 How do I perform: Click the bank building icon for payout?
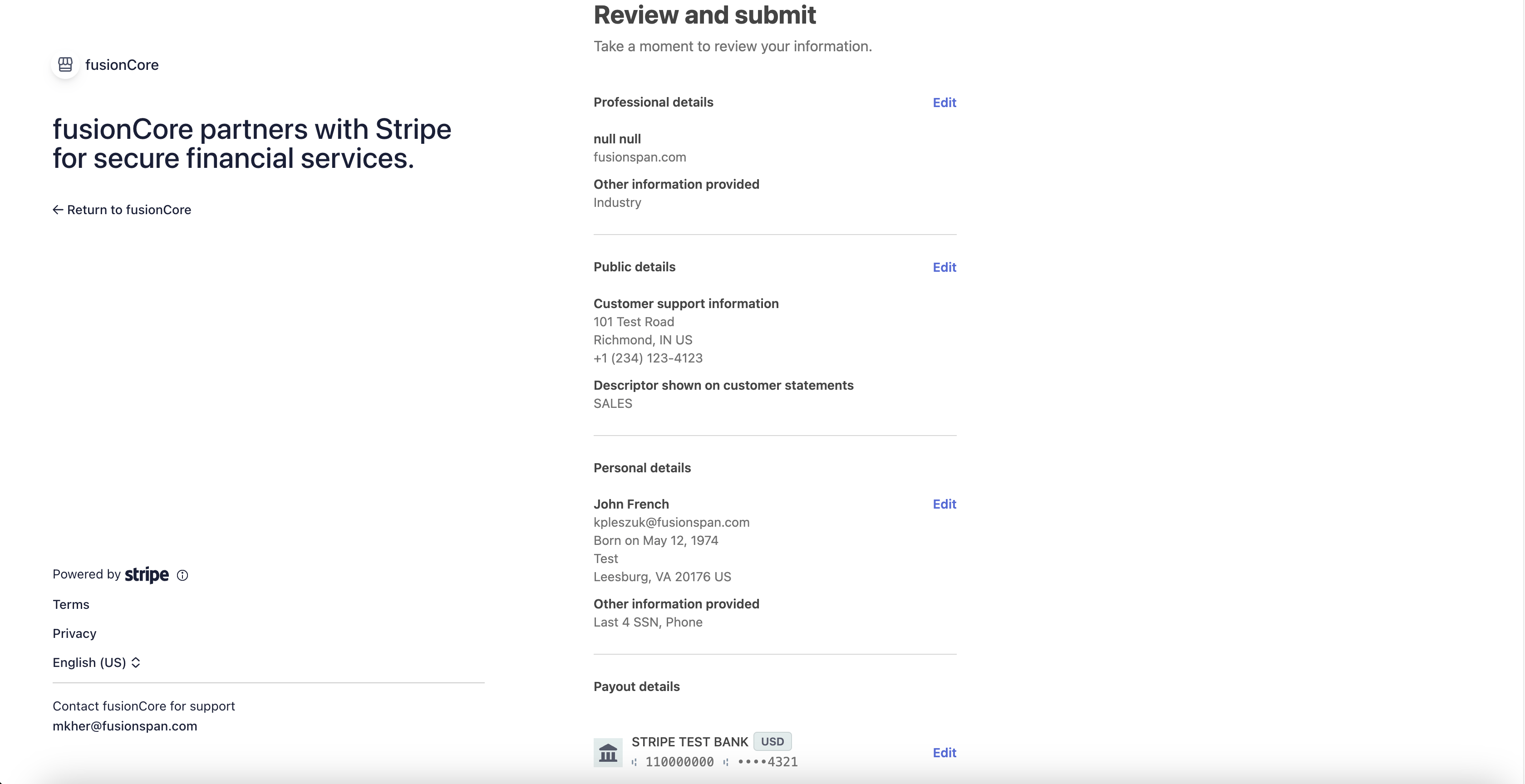point(608,753)
